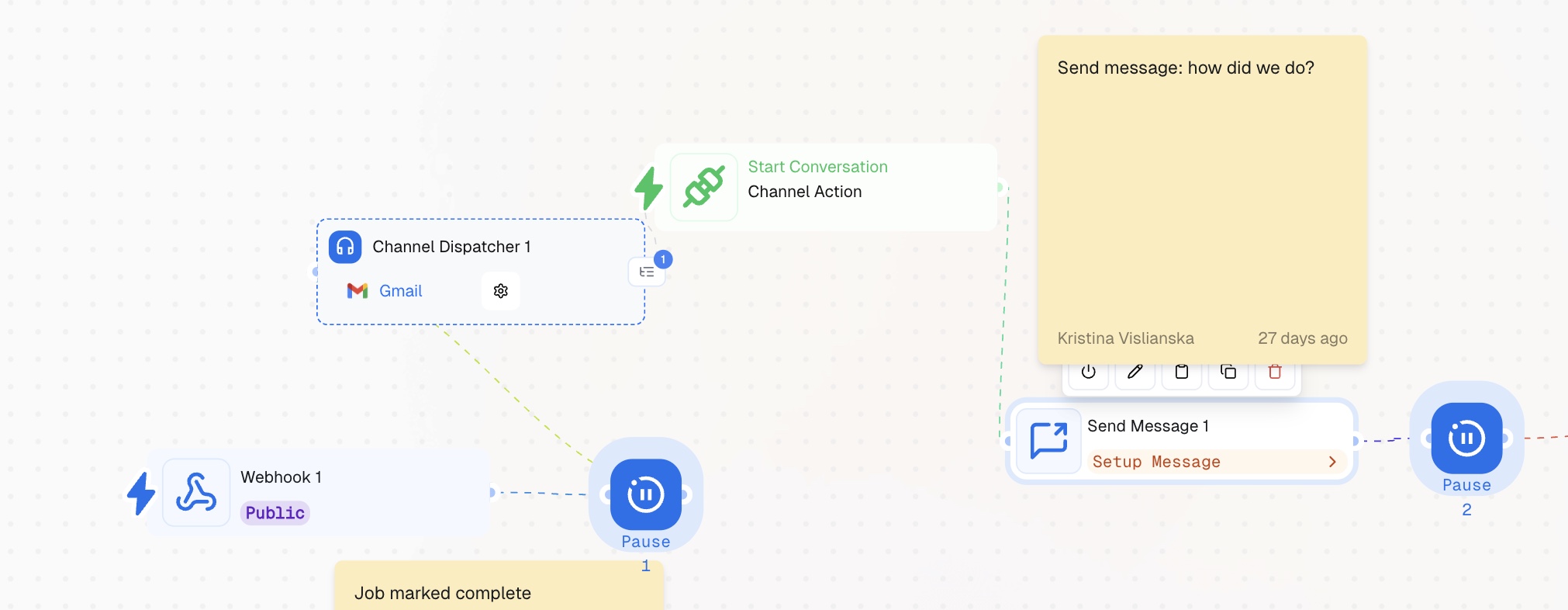This screenshot has width=1568, height=610.
Task: Click the "Start Conversation" title text
Action: click(x=818, y=167)
